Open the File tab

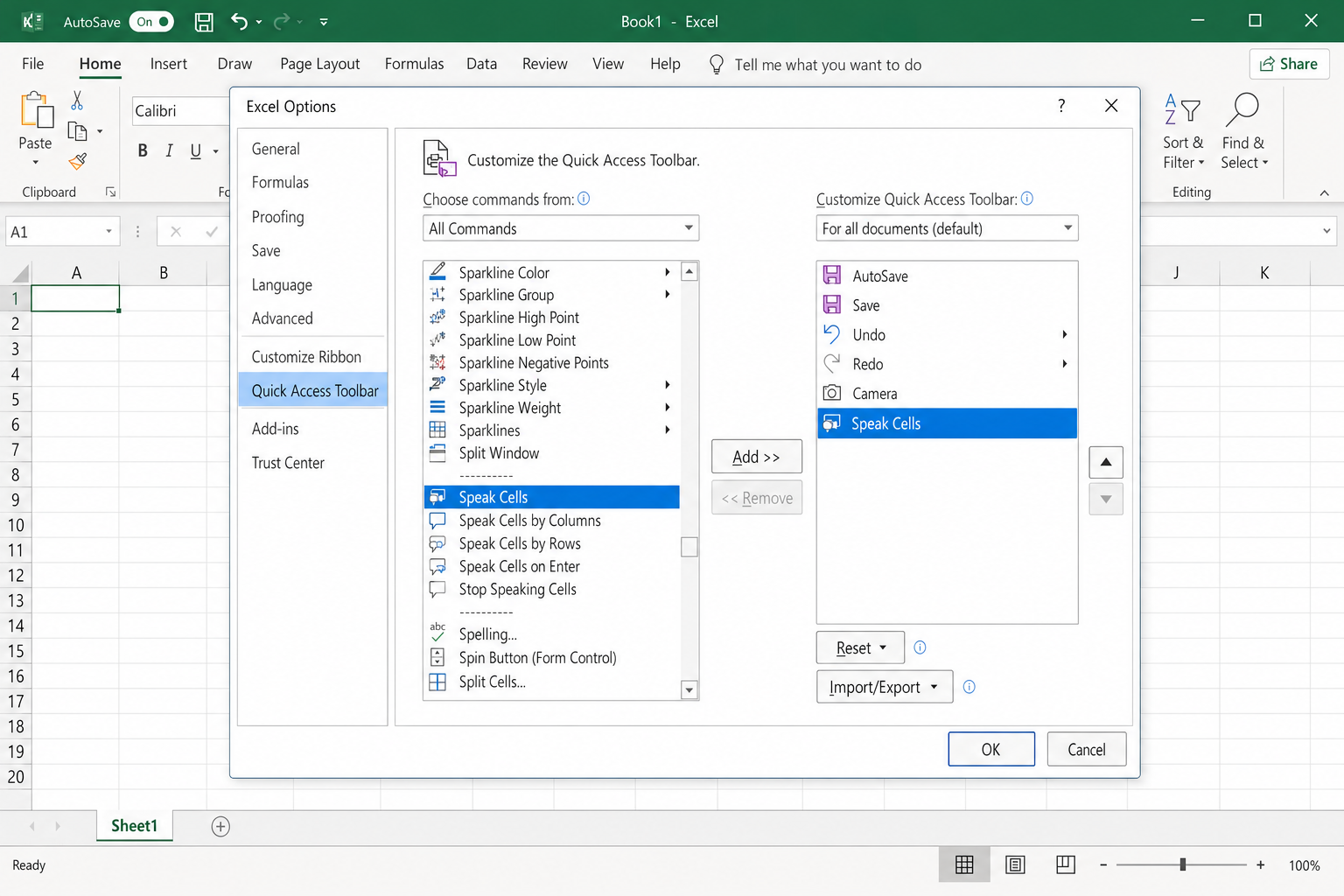pos(32,64)
